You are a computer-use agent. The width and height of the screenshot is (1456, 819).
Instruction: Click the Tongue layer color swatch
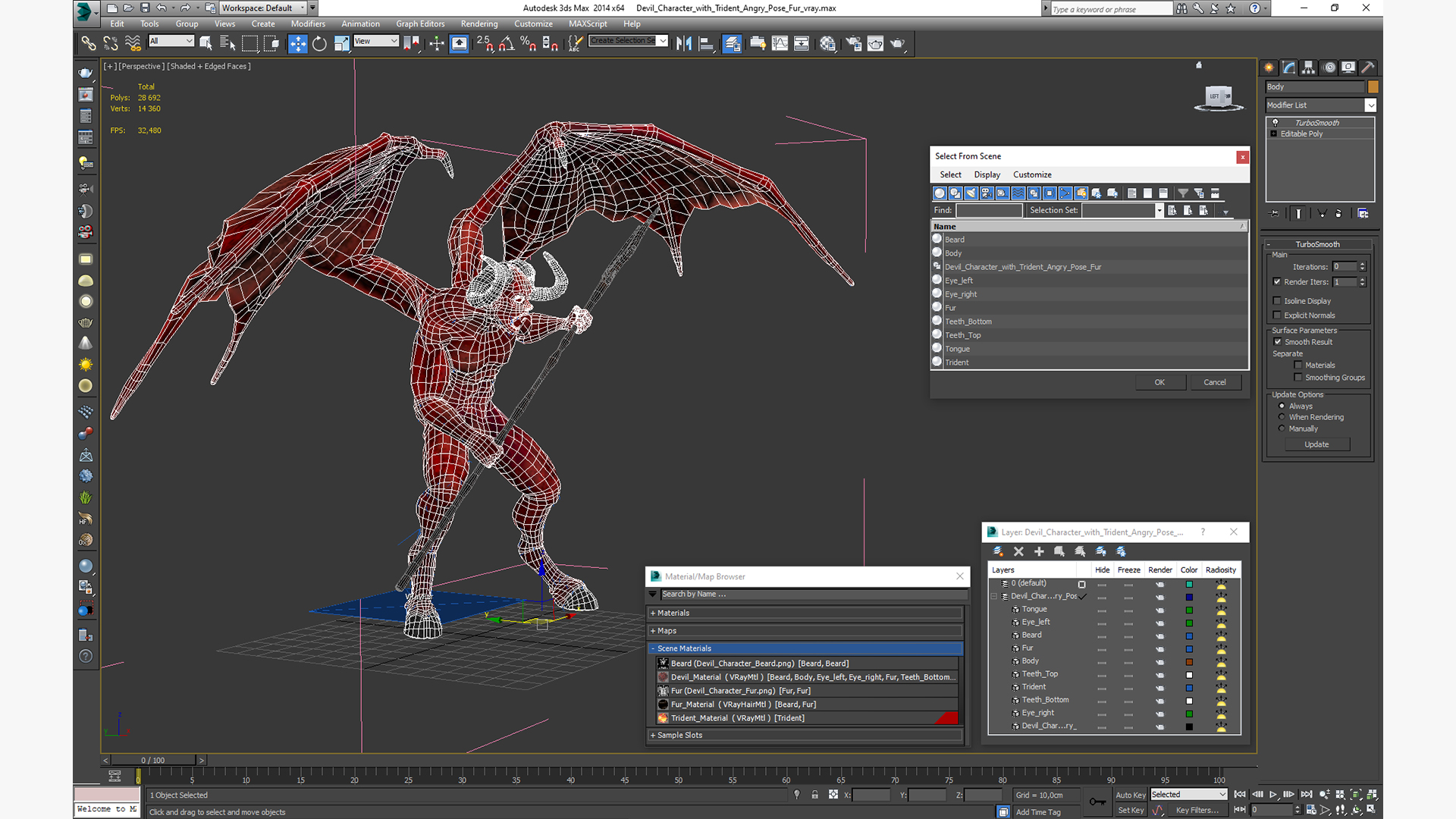click(1189, 610)
